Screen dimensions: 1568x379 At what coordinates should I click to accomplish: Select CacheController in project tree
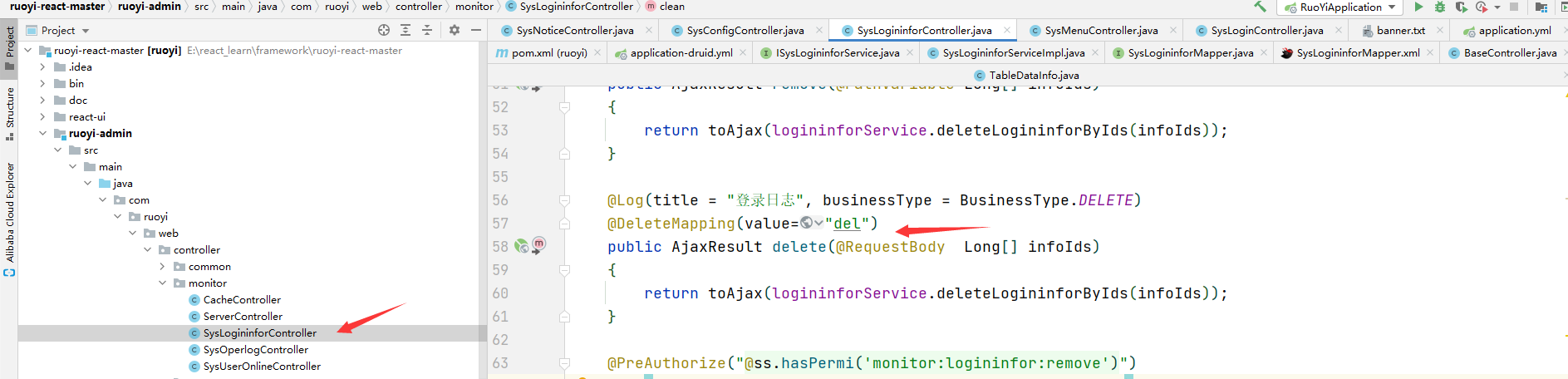242,299
